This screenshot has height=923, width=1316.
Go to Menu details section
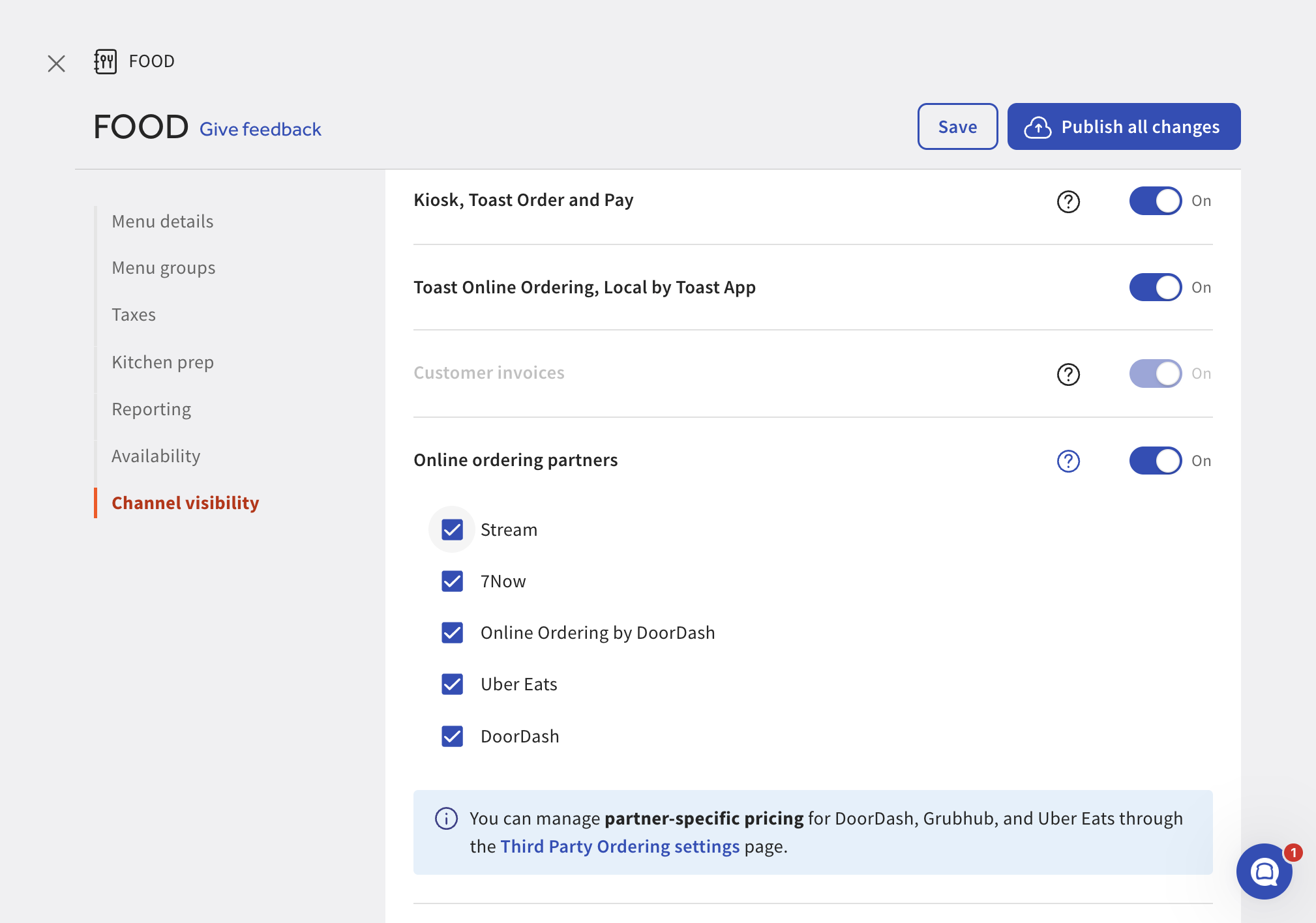[x=162, y=222]
